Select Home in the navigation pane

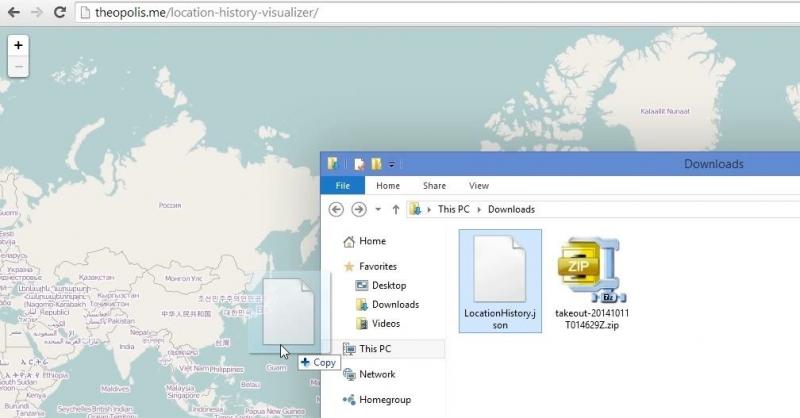(x=372, y=241)
